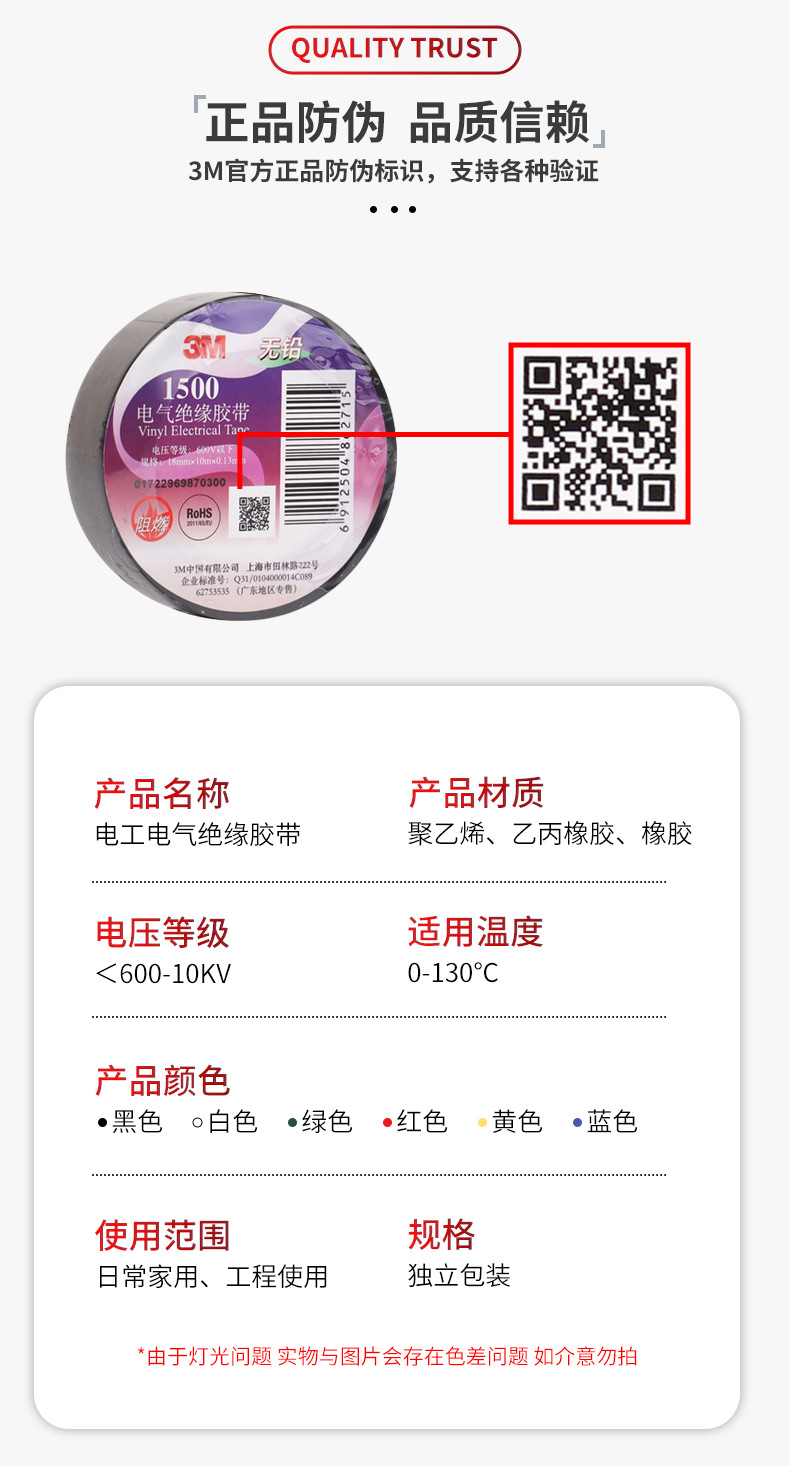
Task: Click the 适用温度 heading
Action: pos(475,933)
